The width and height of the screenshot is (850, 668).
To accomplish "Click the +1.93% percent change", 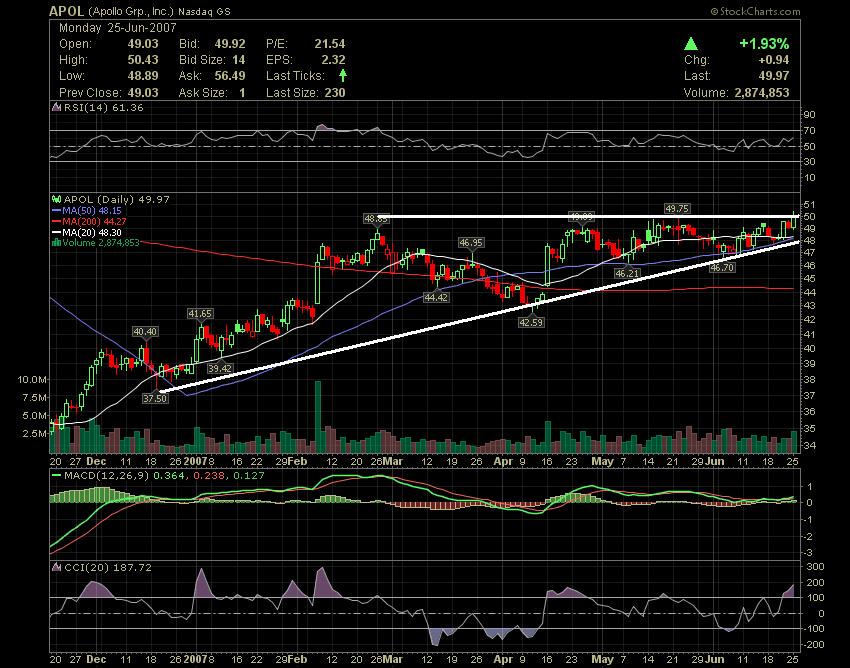I will click(764, 44).
